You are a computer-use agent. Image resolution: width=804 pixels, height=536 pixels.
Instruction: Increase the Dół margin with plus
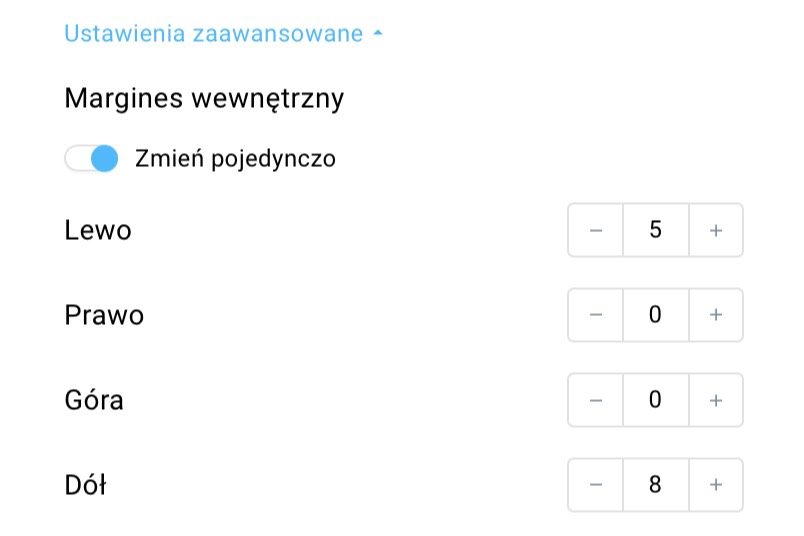click(x=716, y=485)
